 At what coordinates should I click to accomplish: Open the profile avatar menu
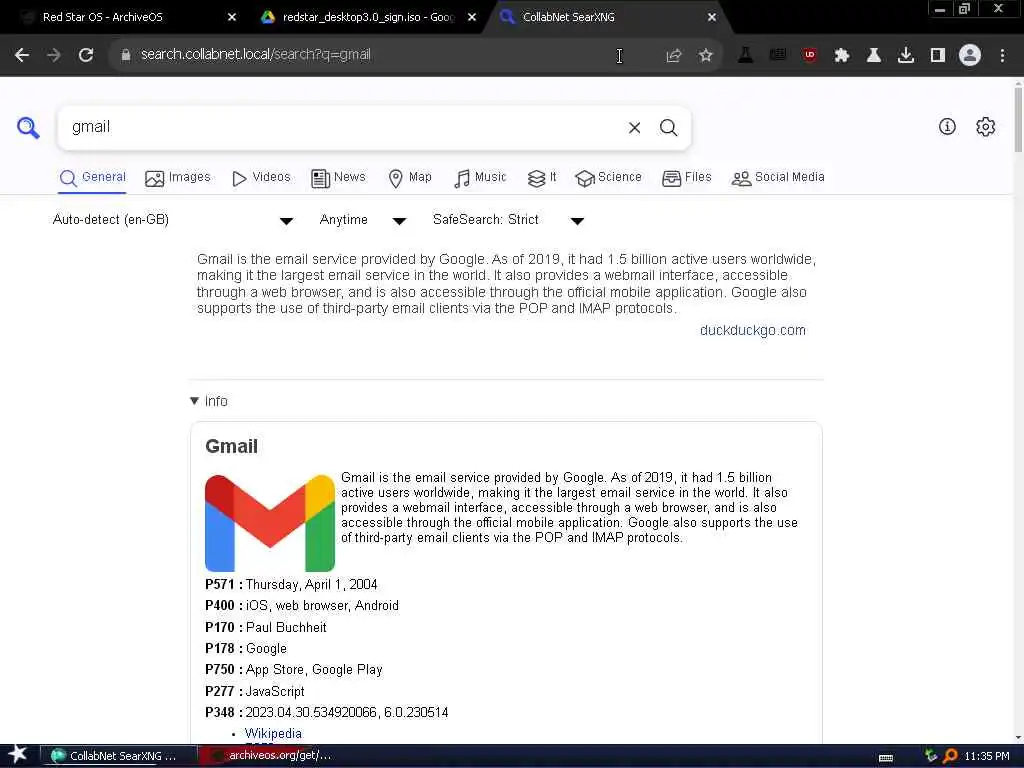coord(970,55)
